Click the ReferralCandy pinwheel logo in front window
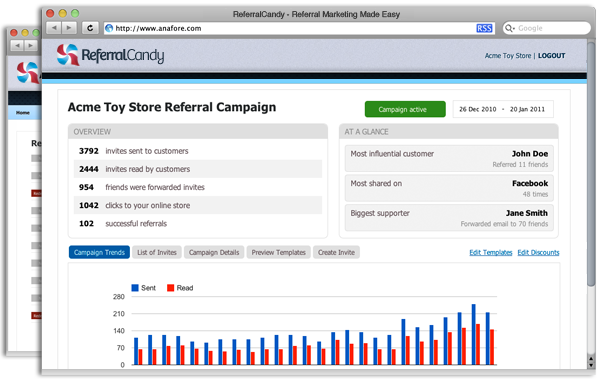600x383 pixels. pos(67,55)
